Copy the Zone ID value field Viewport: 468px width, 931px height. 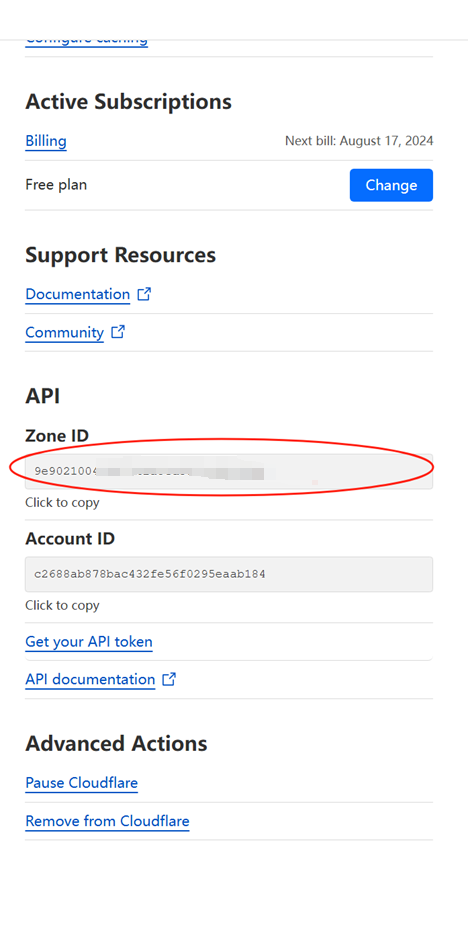229,471
